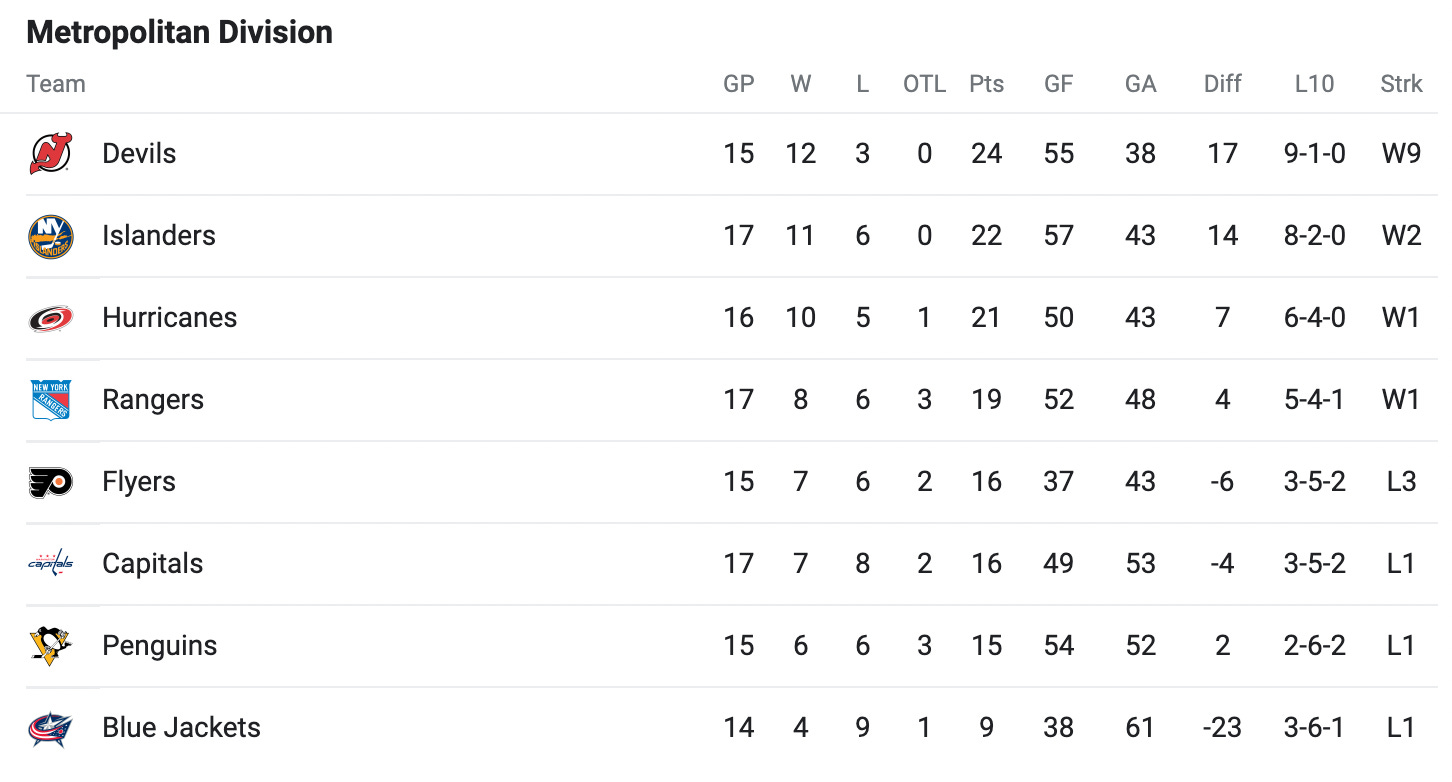The width and height of the screenshot is (1452, 782).
Task: Click the Strk column header
Action: 1401,84
